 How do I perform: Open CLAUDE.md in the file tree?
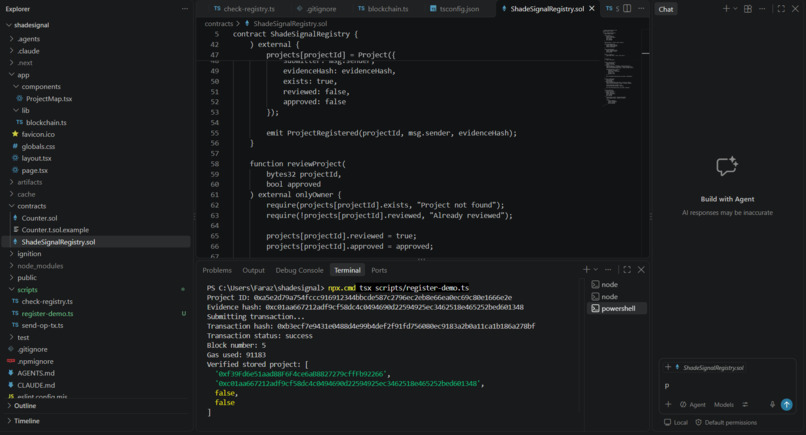point(36,385)
